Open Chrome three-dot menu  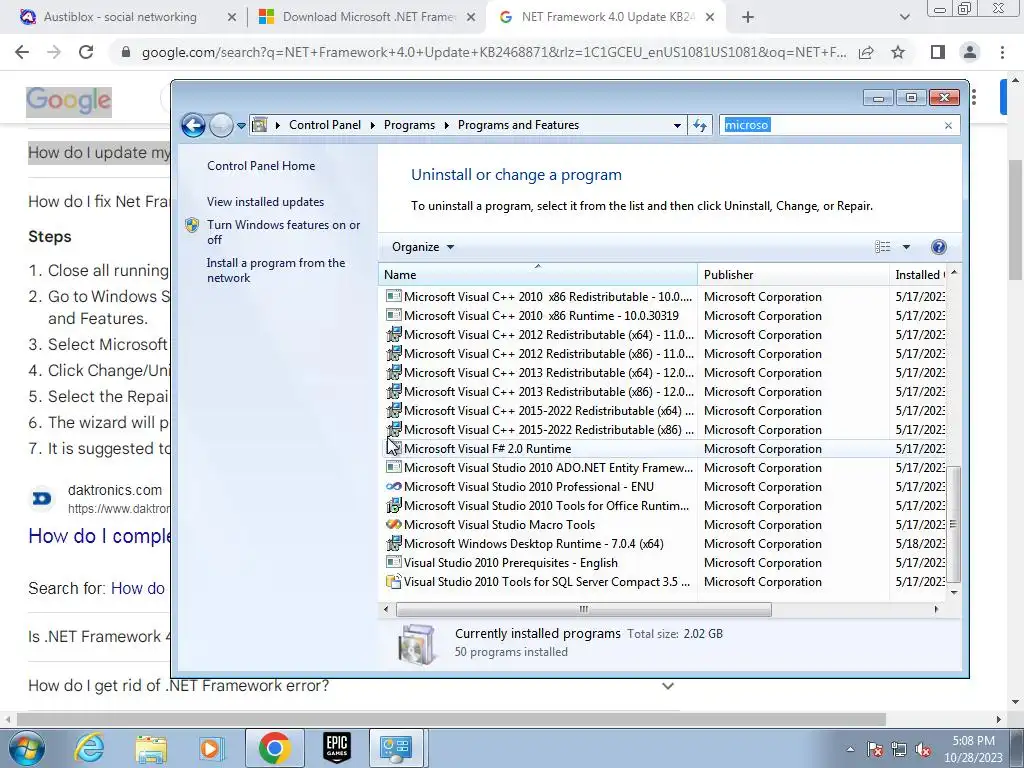[x=1002, y=52]
